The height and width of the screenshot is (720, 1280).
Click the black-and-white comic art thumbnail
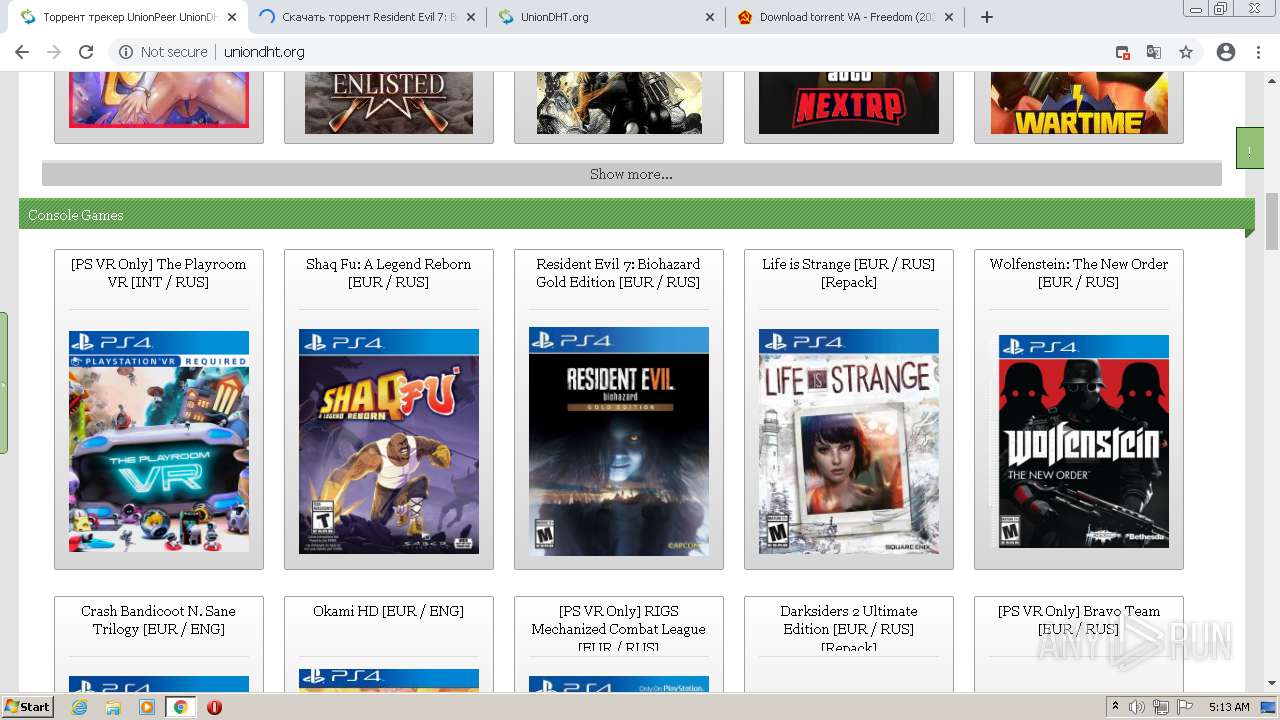(619, 103)
